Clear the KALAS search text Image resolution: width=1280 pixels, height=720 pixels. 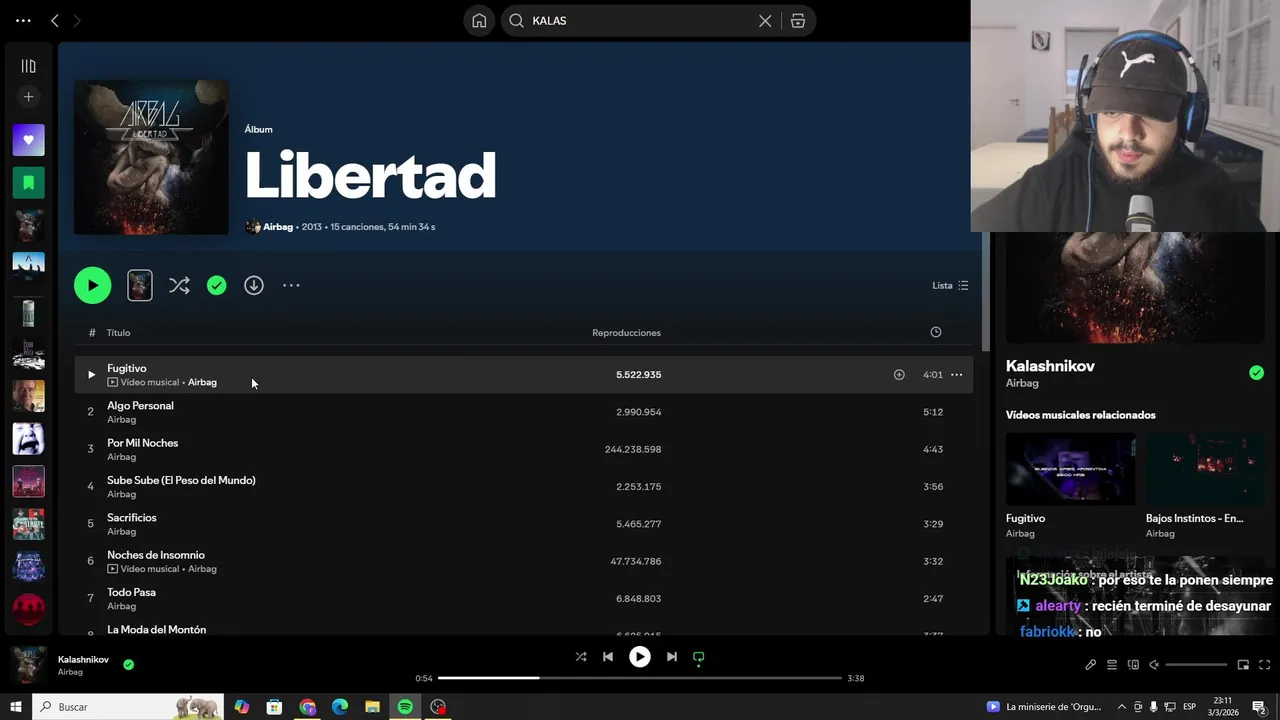pyautogui.click(x=765, y=21)
